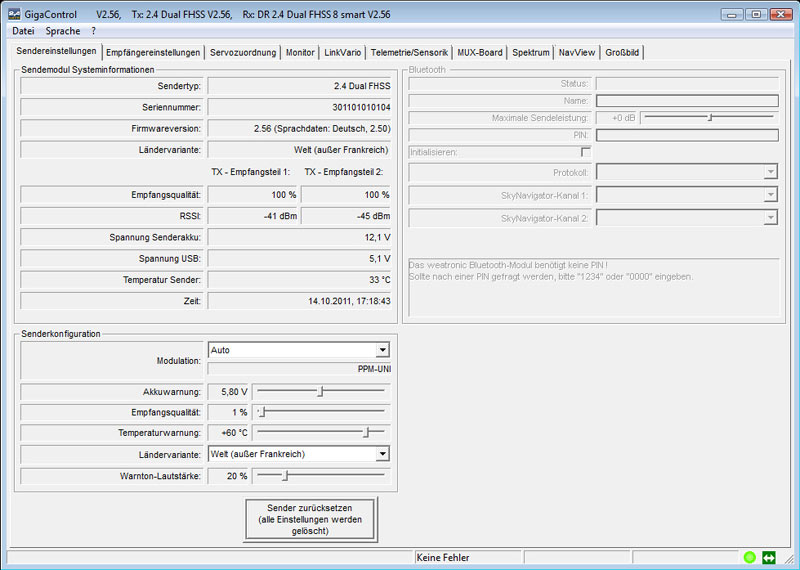800x570 pixels.
Task: Toggle the Initialisieren checkbox
Action: tap(586, 152)
